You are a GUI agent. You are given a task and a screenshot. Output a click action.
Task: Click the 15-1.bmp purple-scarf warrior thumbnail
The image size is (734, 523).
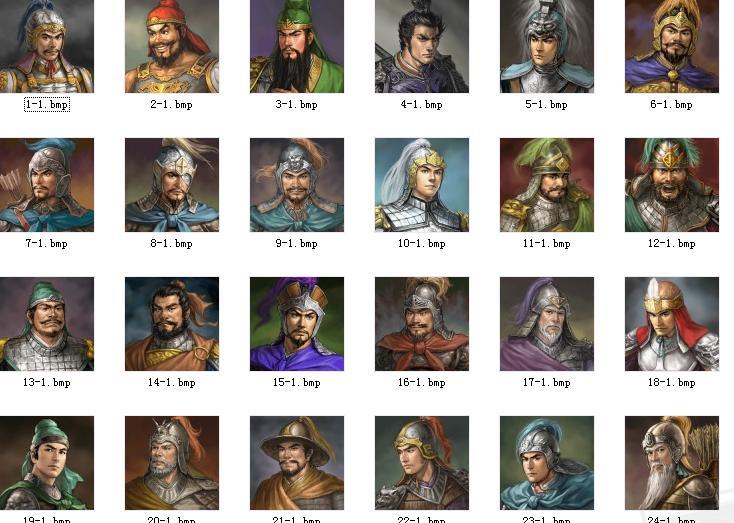(x=297, y=324)
